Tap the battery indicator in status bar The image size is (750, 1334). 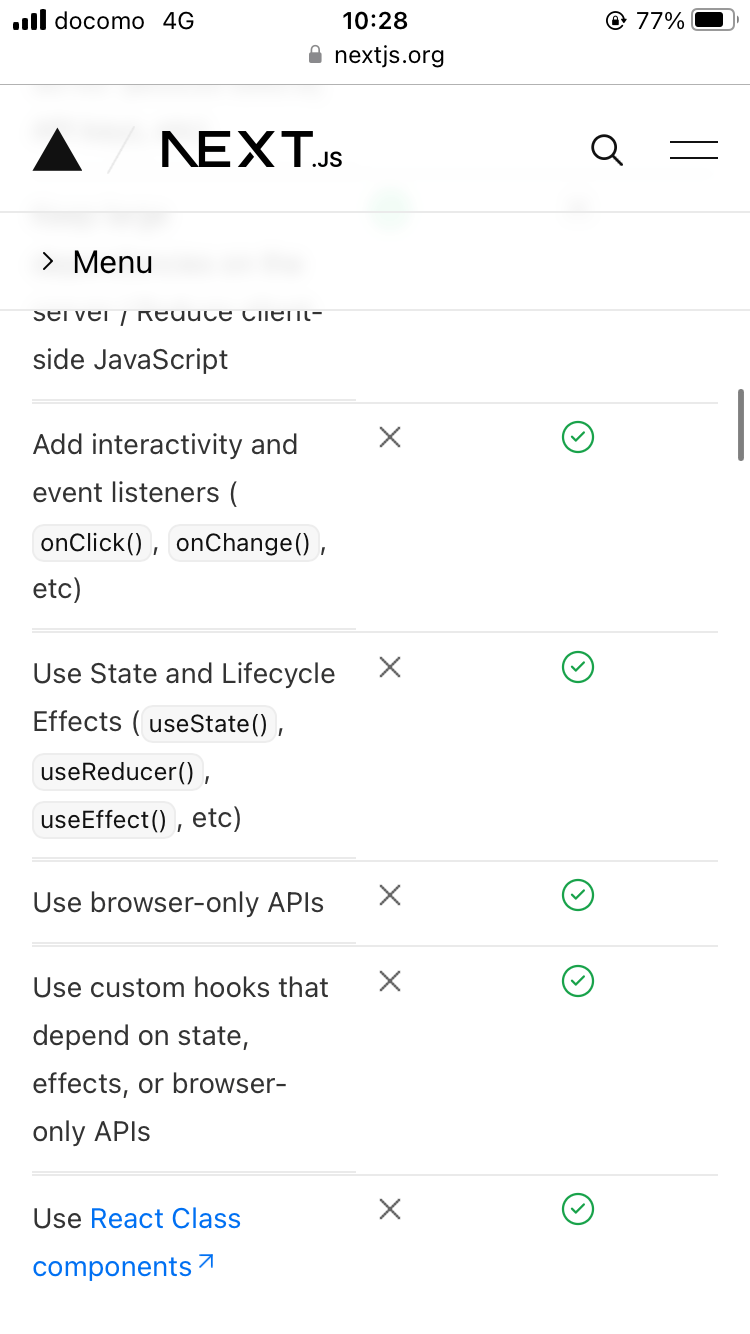tap(714, 20)
